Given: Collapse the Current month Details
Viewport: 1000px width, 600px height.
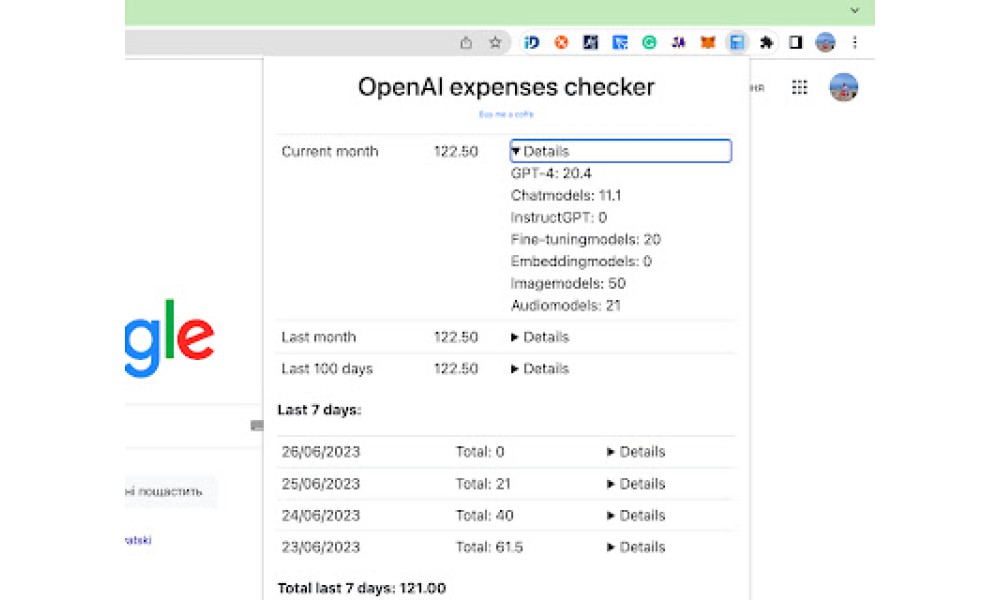Looking at the screenshot, I should [x=621, y=151].
